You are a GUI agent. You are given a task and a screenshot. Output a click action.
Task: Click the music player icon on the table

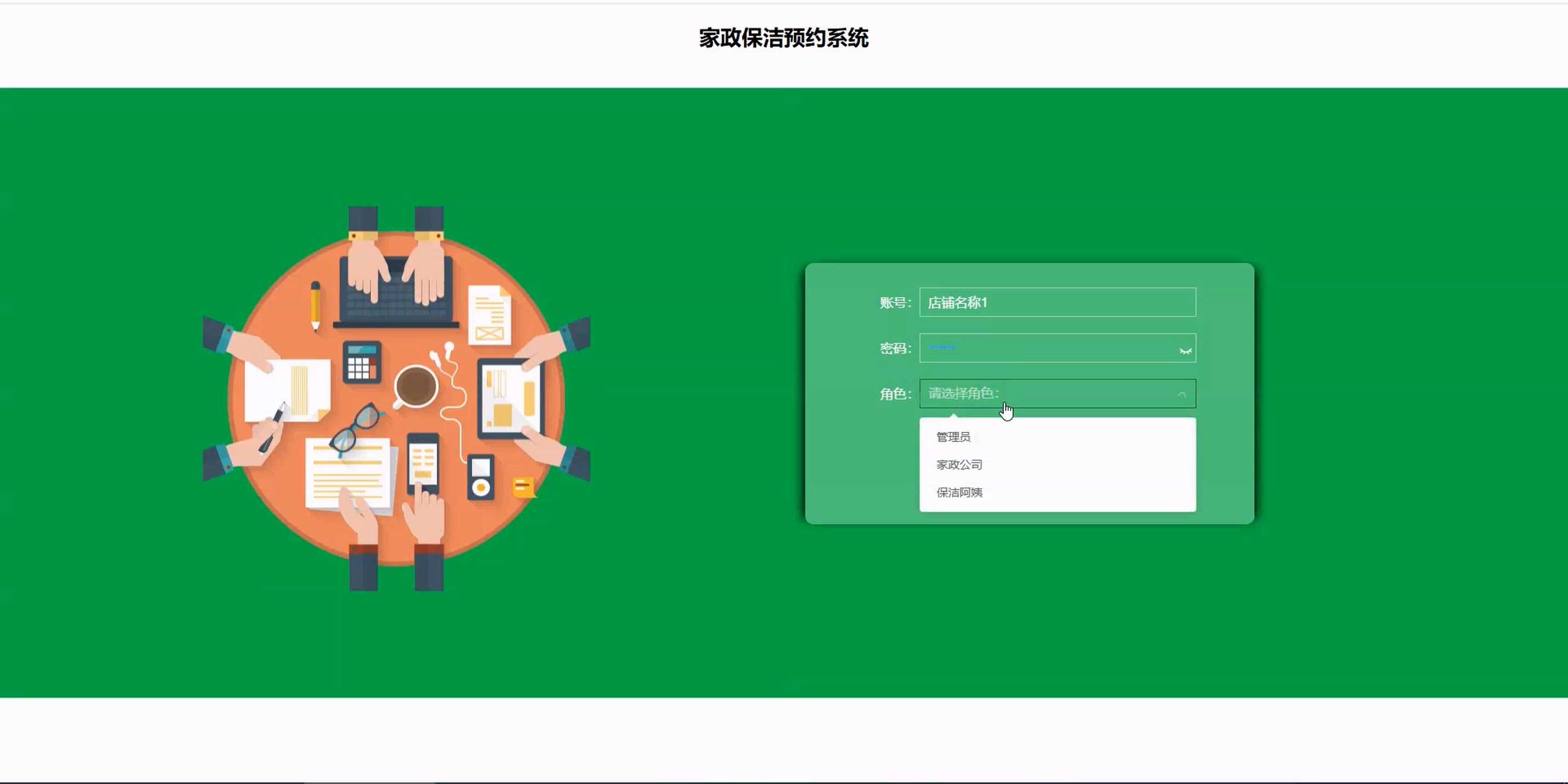(481, 477)
